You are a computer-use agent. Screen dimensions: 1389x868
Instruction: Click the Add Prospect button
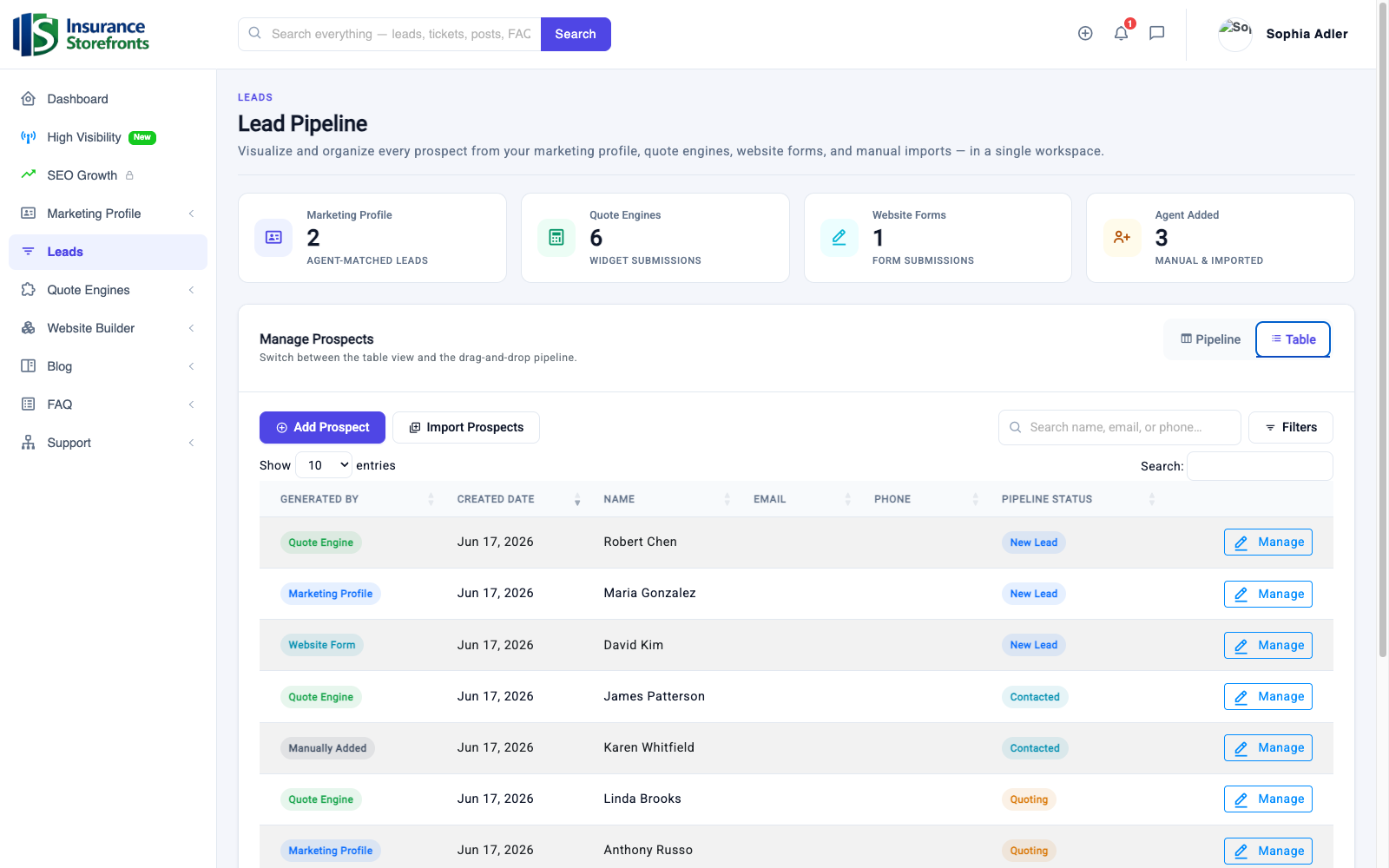coord(322,427)
